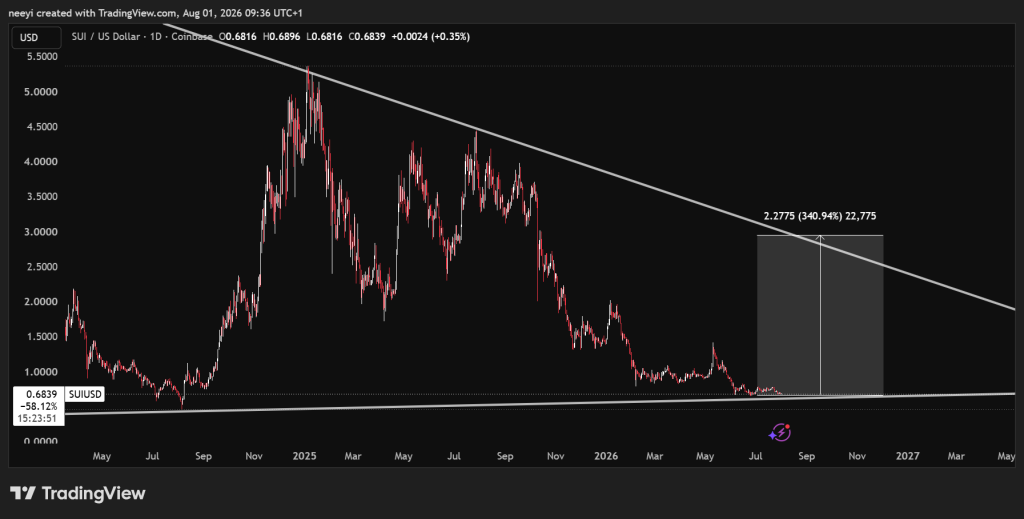The image size is (1024, 519).
Task: Click the purple lightning event icon
Action: (780, 432)
